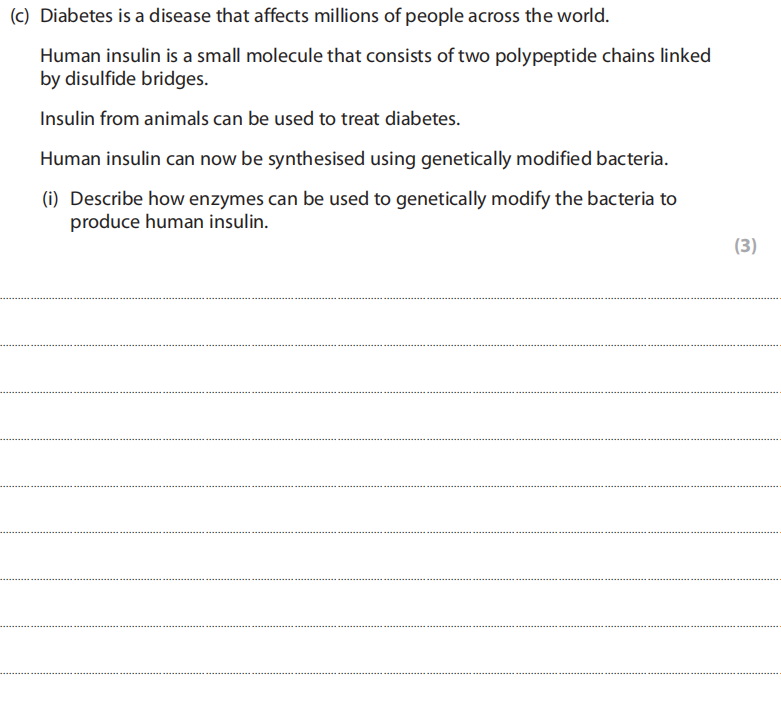Click the "(c)" question part label
The image size is (781, 711).
20,17
